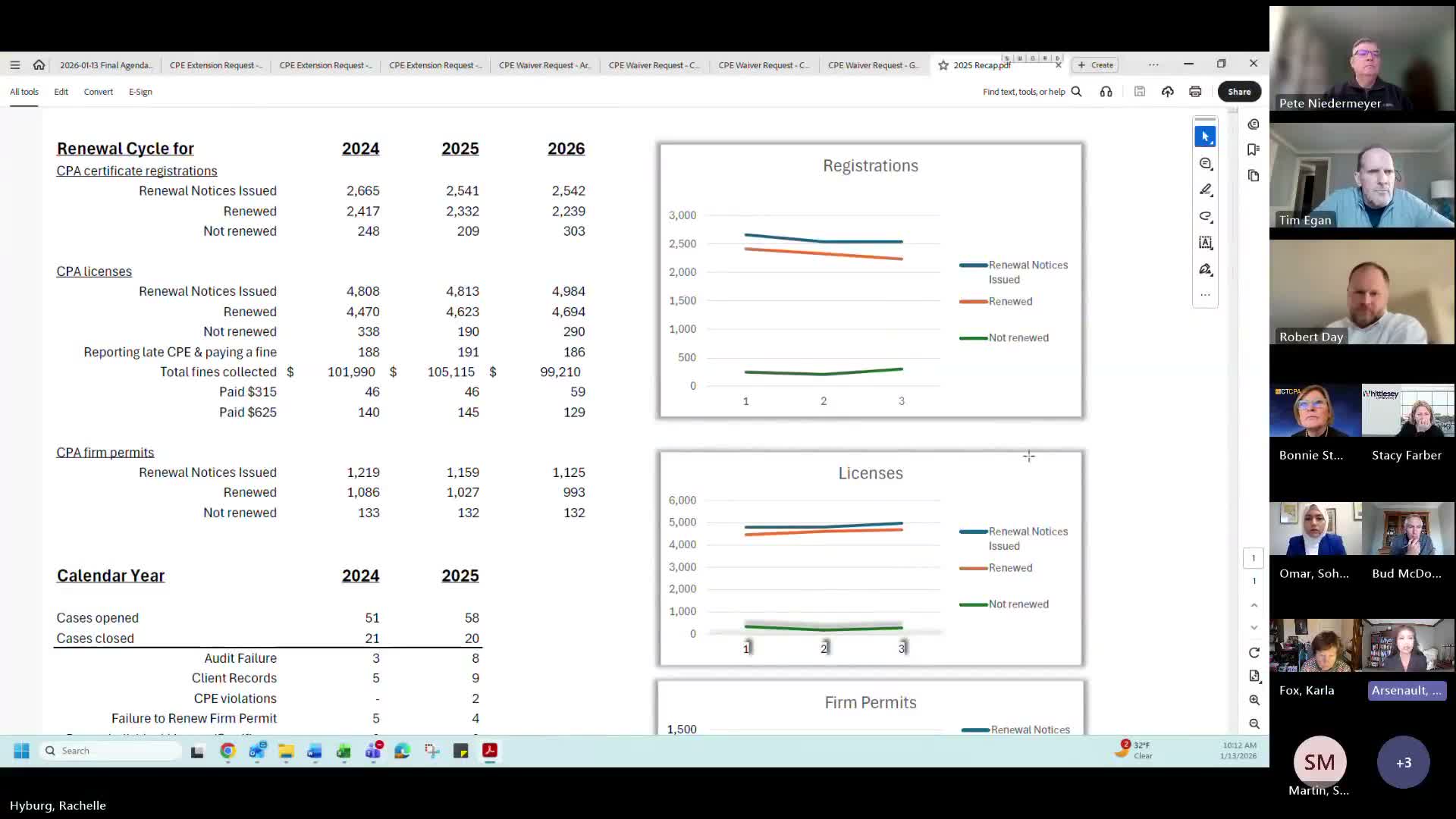
Task: Open the page display options dropdown
Action: click(1254, 676)
